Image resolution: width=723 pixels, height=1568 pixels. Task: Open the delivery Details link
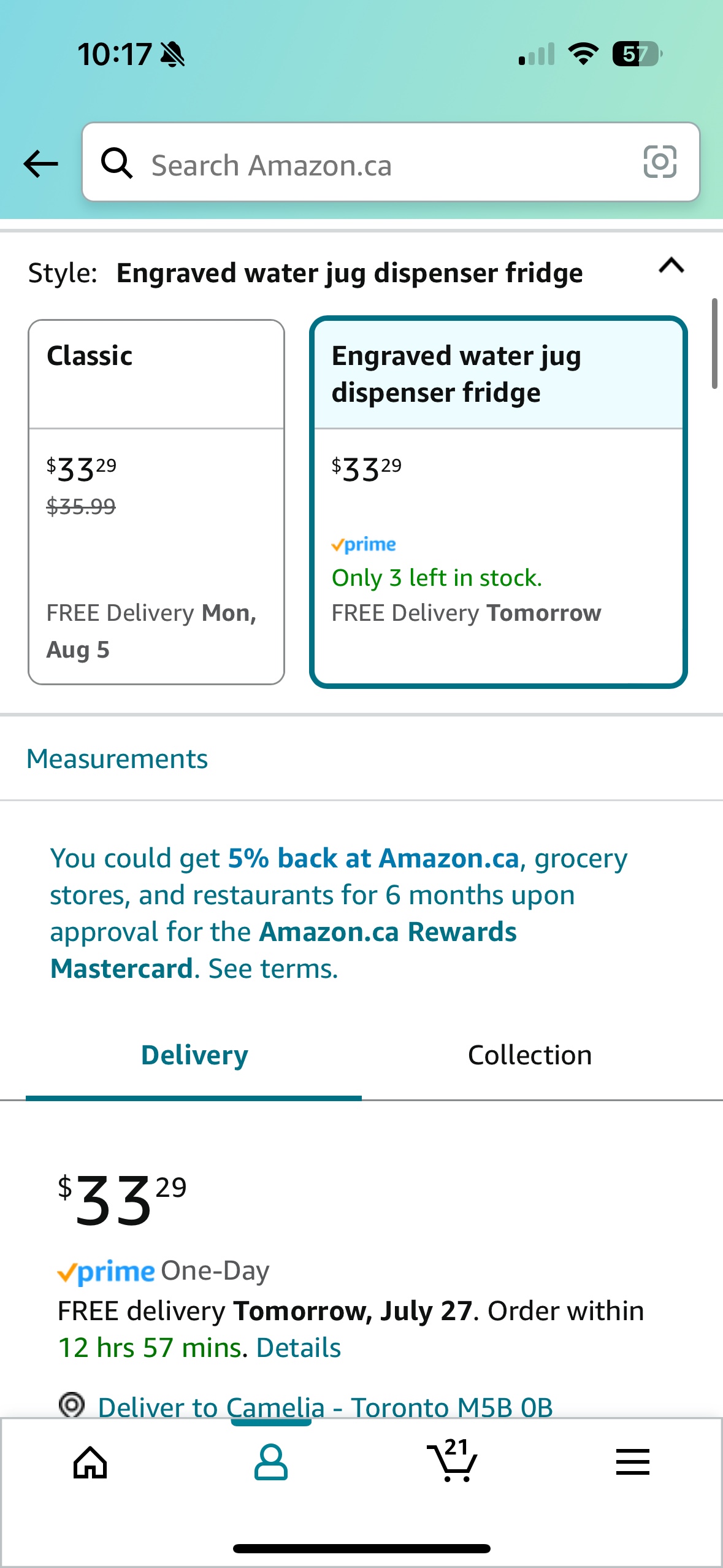[x=299, y=1348]
